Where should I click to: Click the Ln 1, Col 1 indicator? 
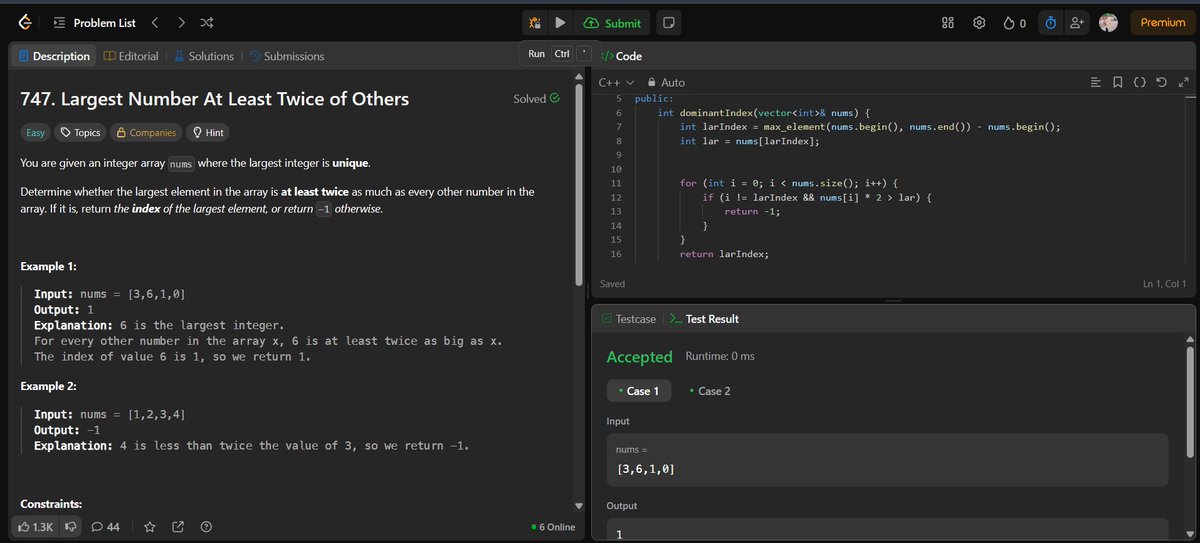click(x=1164, y=285)
